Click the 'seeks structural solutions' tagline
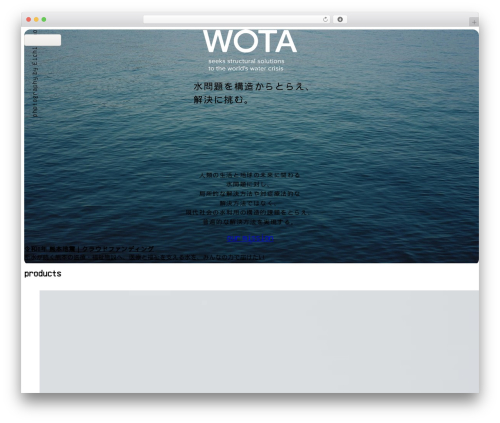 246,61
